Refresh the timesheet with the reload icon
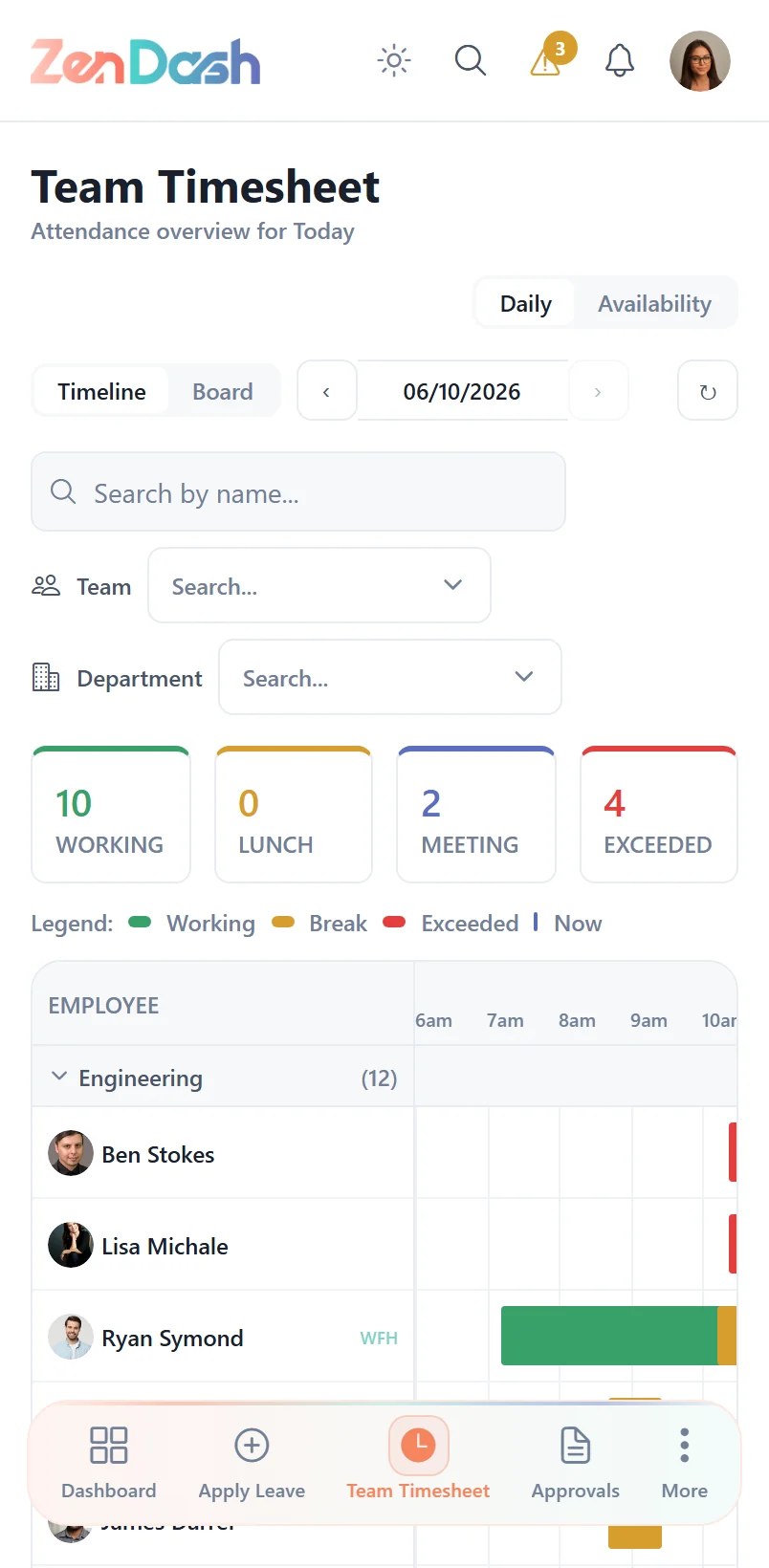Viewport: 769px width, 1568px height. point(708,391)
